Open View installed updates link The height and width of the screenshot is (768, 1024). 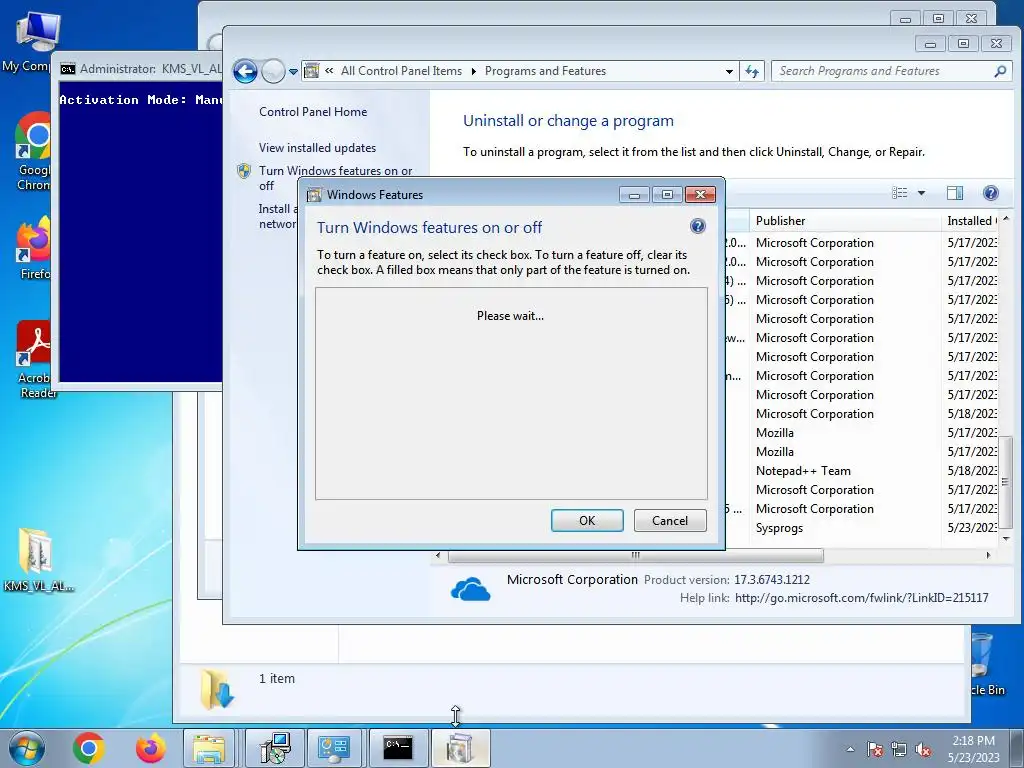coord(317,148)
